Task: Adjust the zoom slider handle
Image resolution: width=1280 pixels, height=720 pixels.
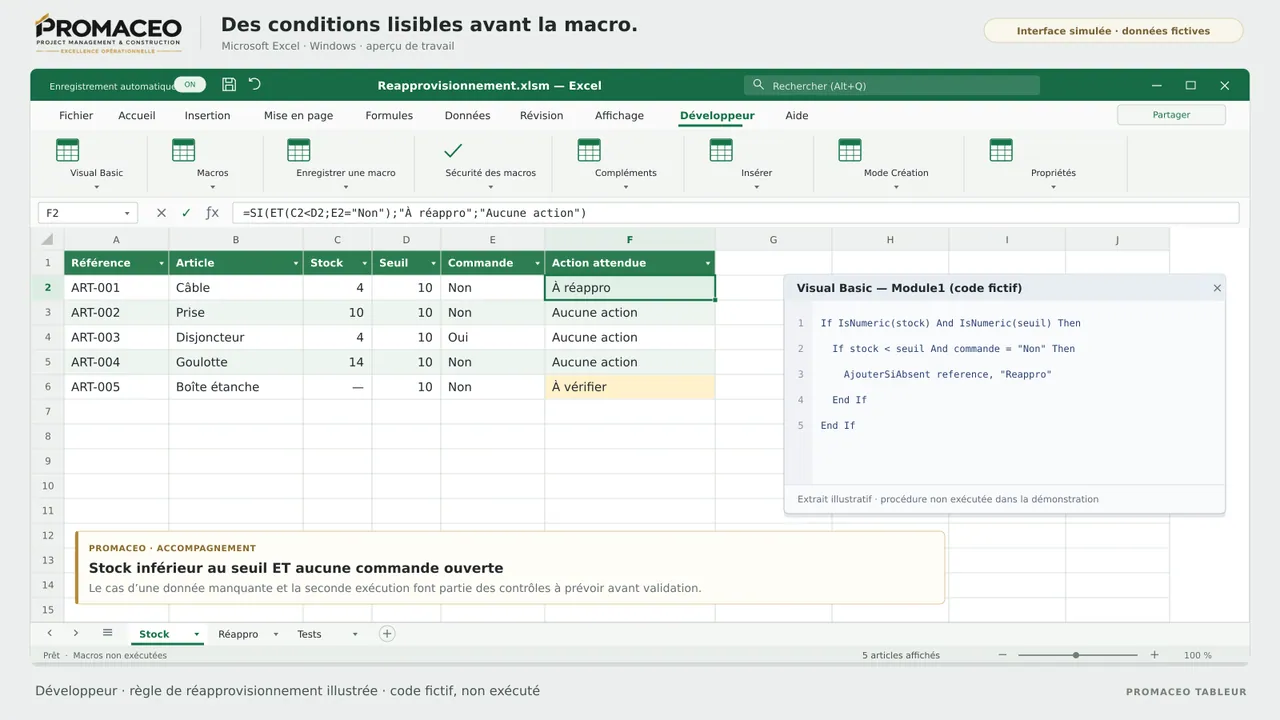Action: pyautogui.click(x=1076, y=655)
